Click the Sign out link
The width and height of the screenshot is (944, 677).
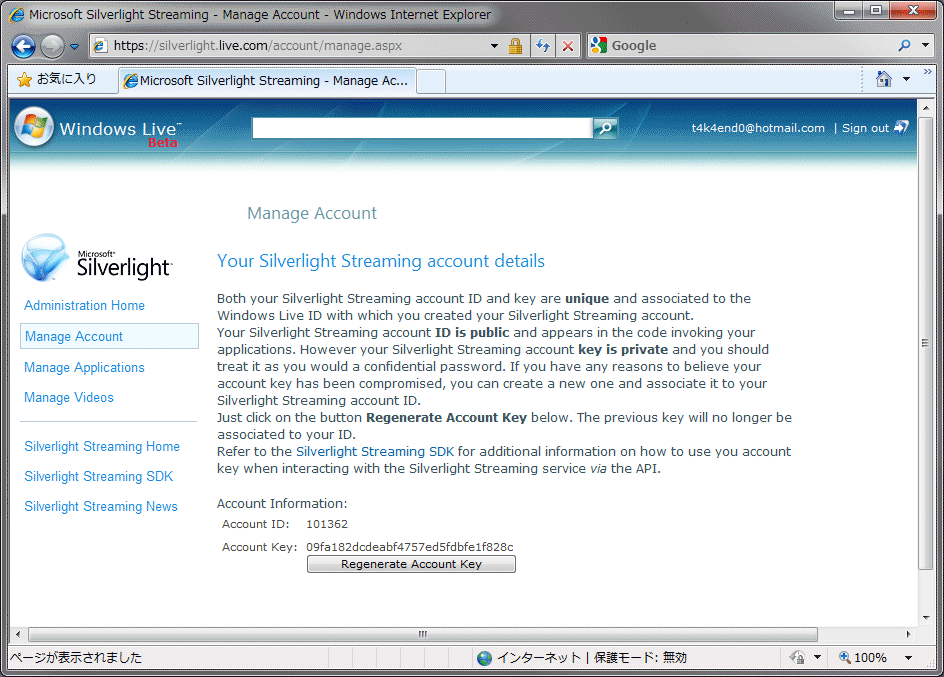[x=865, y=128]
